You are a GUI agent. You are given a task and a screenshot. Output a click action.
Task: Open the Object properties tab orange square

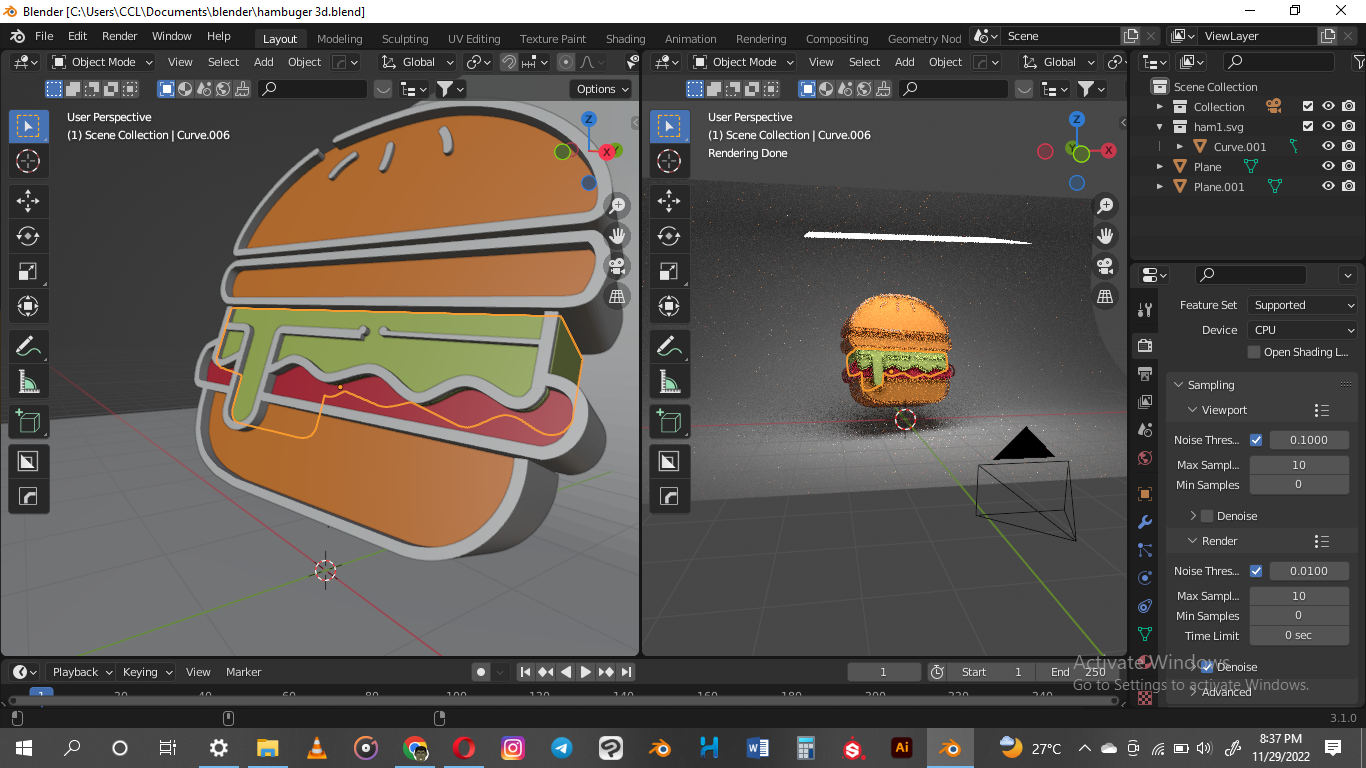[x=1145, y=494]
